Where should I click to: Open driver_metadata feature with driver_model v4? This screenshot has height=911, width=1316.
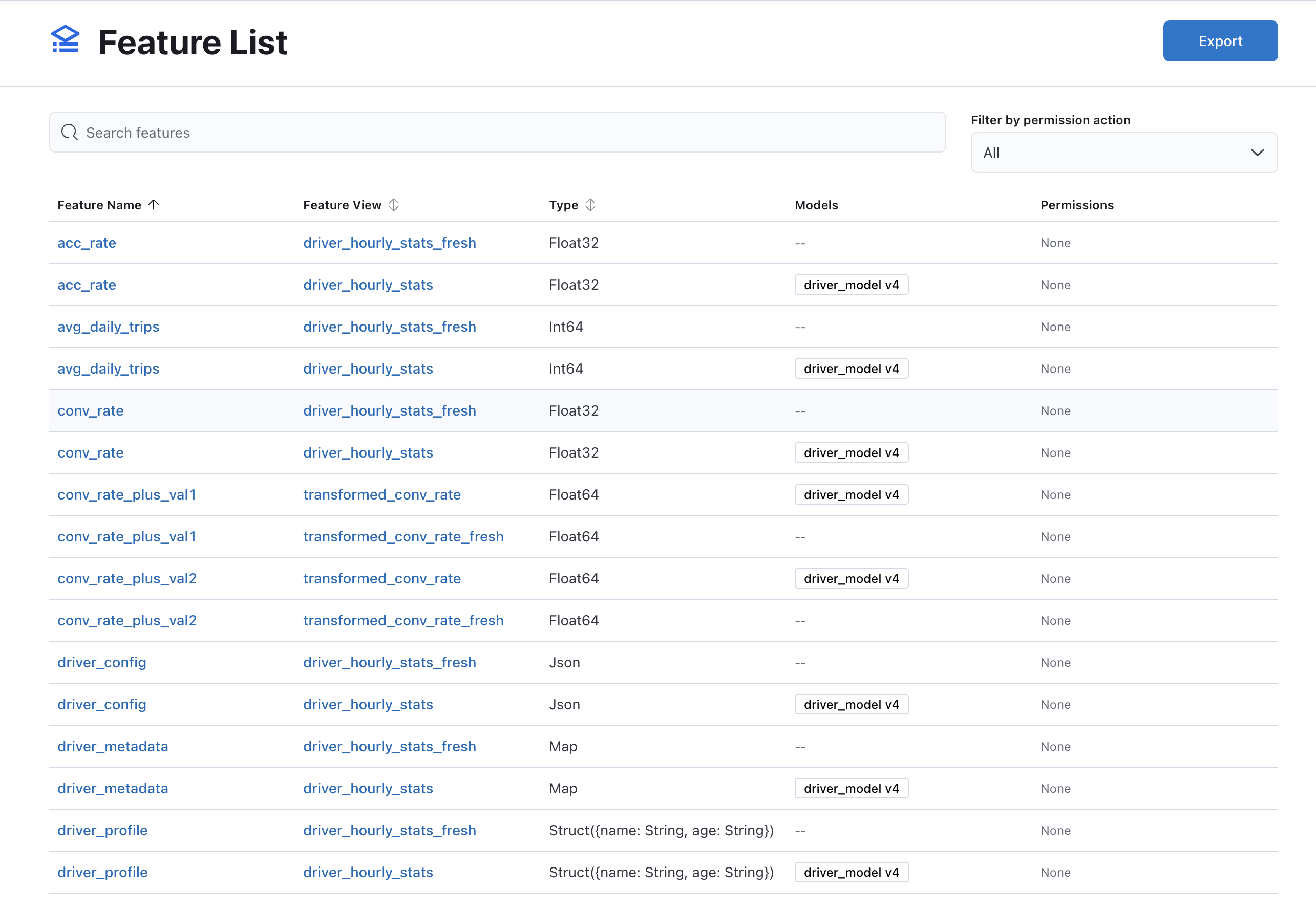[x=113, y=788]
